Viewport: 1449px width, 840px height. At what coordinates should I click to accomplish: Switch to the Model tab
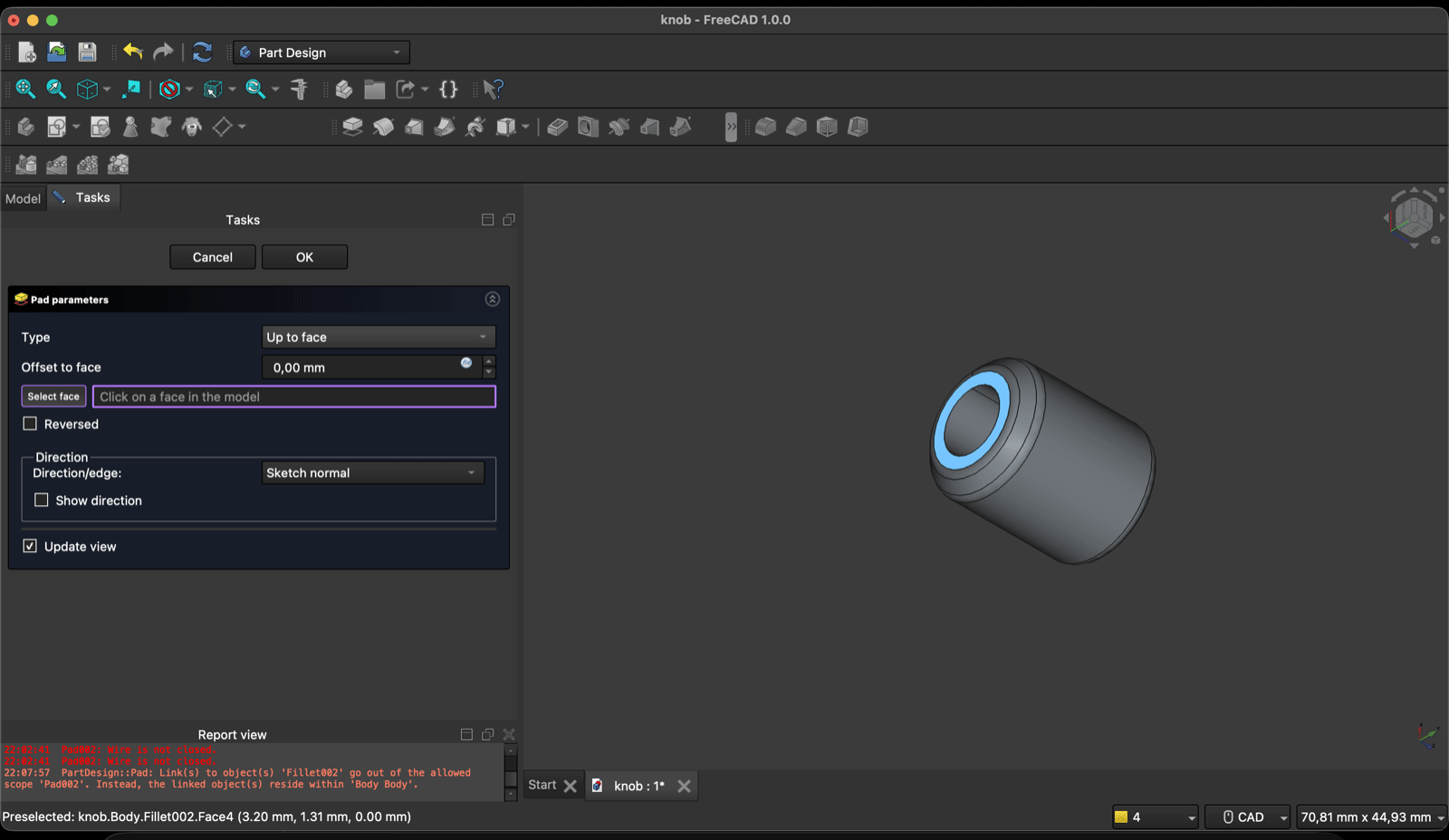[23, 198]
